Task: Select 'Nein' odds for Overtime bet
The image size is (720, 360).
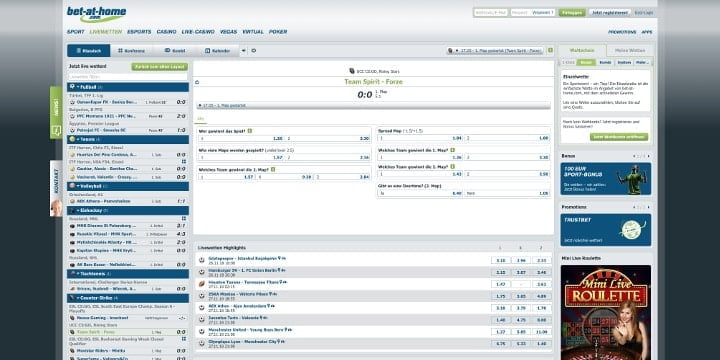Action: pos(507,193)
